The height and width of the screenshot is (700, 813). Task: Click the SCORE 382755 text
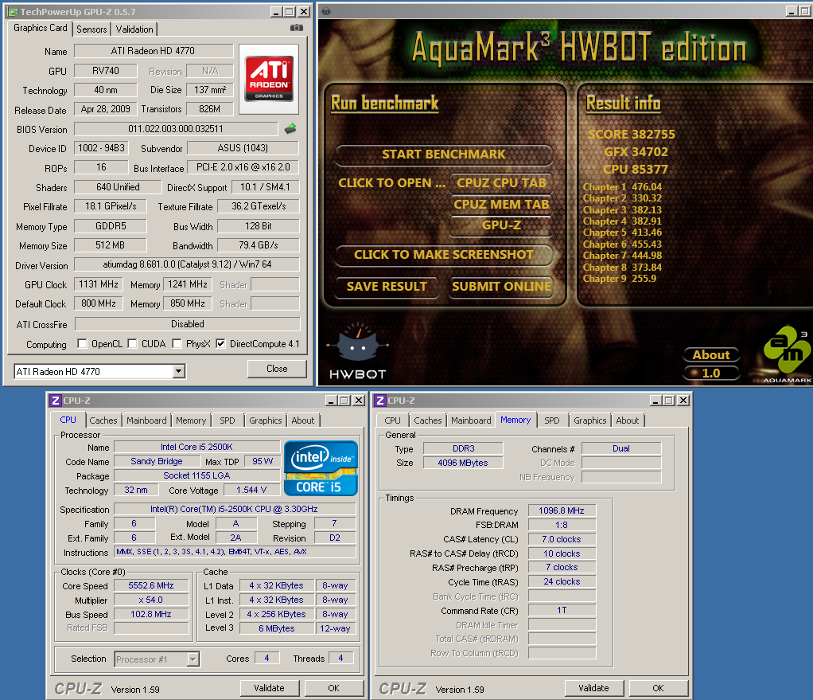632,134
